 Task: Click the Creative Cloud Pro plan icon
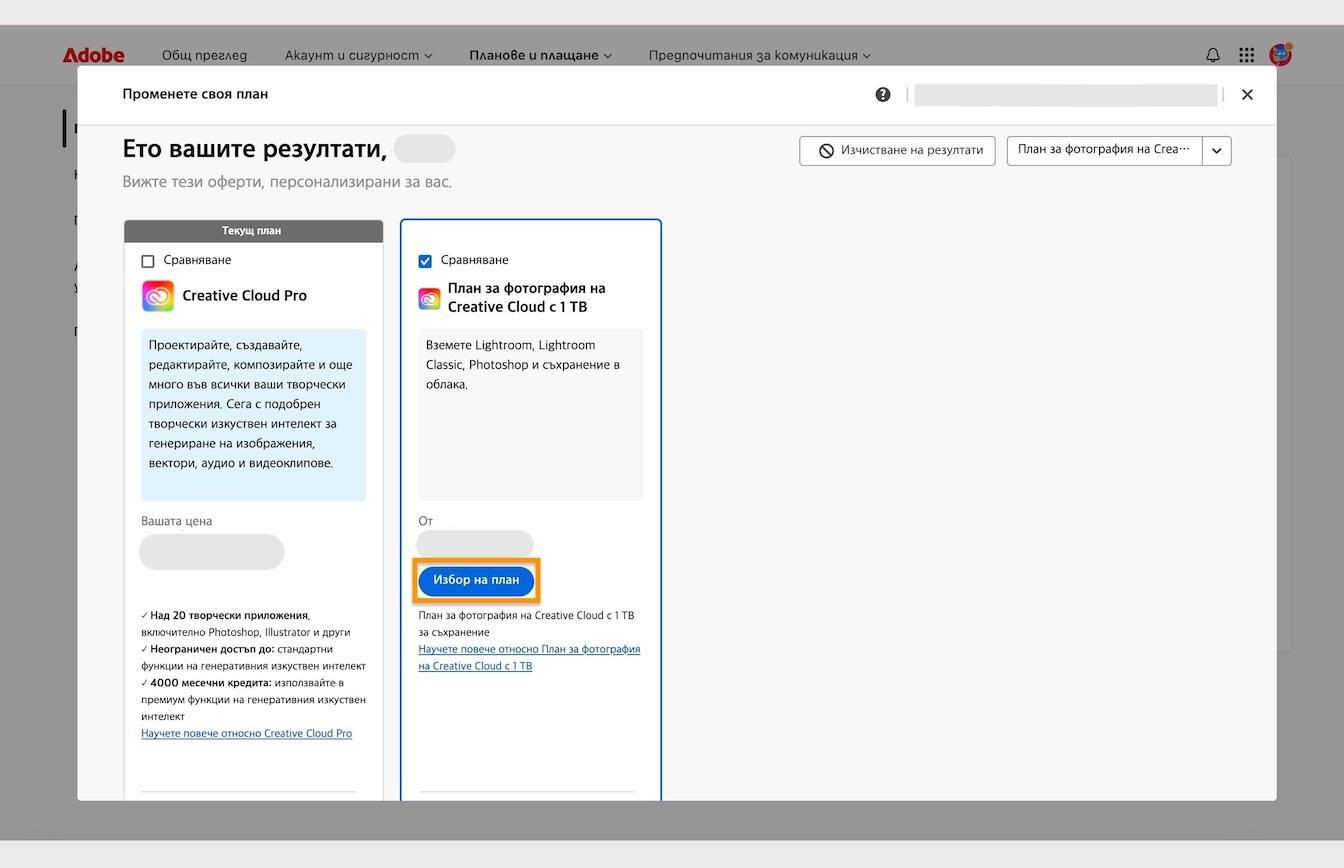158,296
